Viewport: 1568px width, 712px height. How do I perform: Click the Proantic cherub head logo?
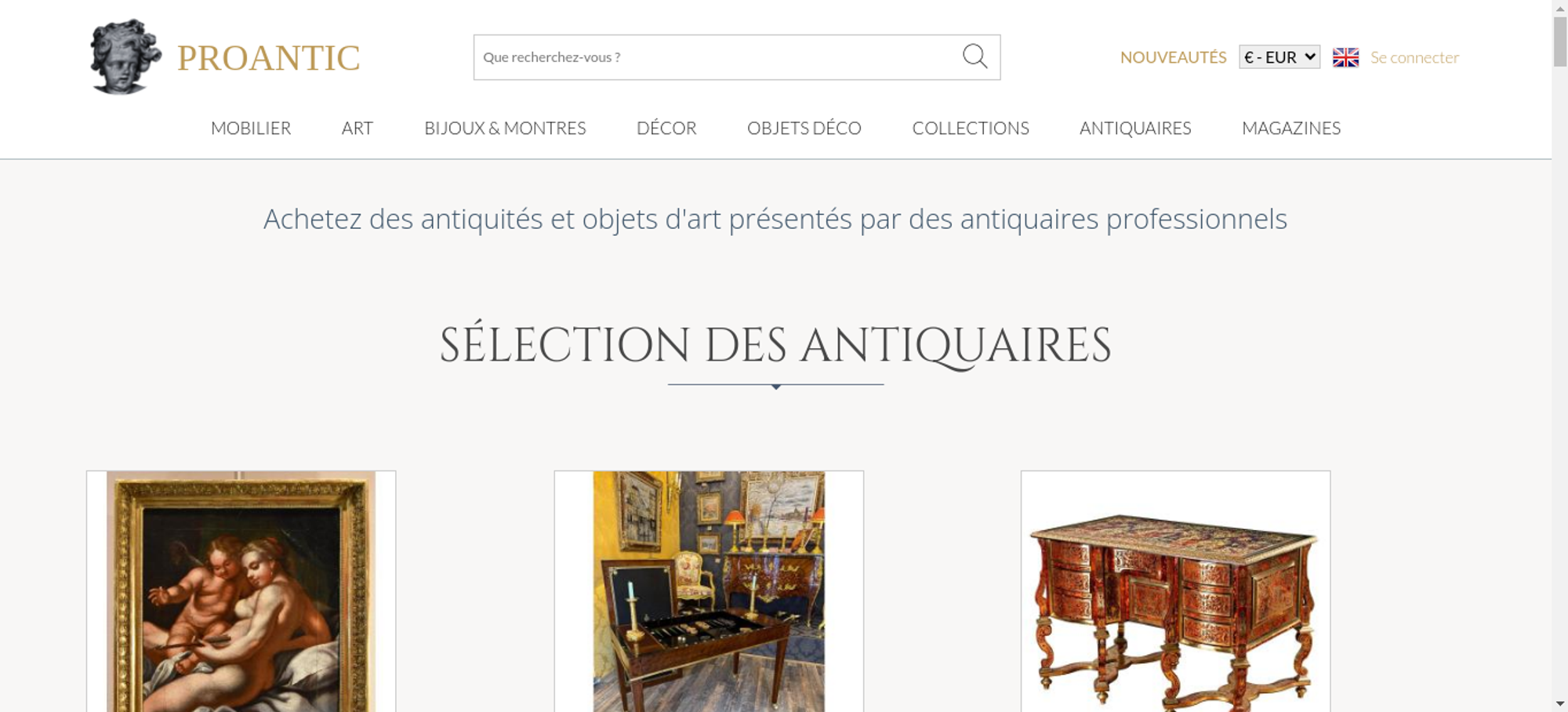click(x=125, y=56)
